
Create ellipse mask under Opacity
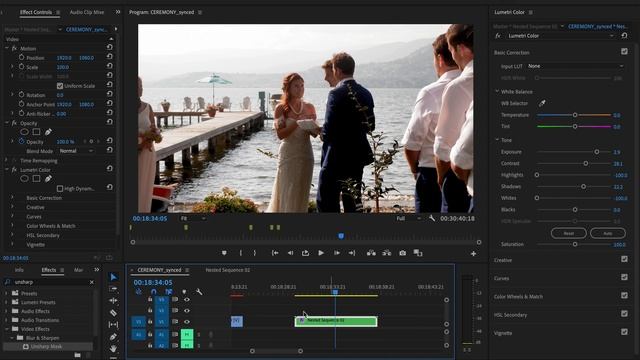(24, 132)
